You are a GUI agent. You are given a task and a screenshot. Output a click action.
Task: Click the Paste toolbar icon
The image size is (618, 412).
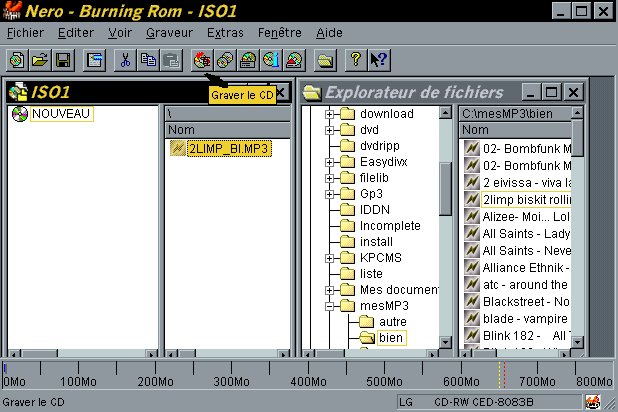click(171, 60)
